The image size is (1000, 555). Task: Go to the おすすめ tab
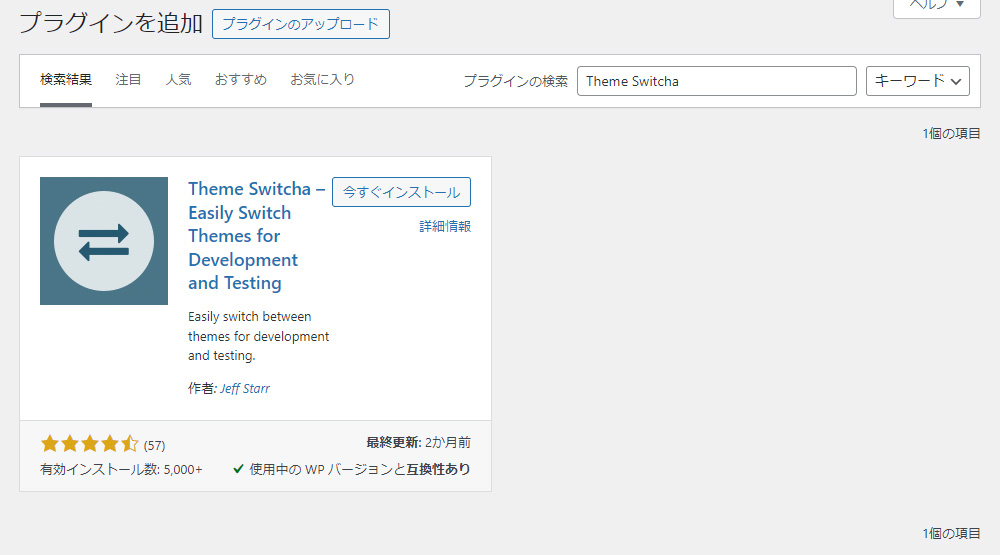pyautogui.click(x=240, y=80)
